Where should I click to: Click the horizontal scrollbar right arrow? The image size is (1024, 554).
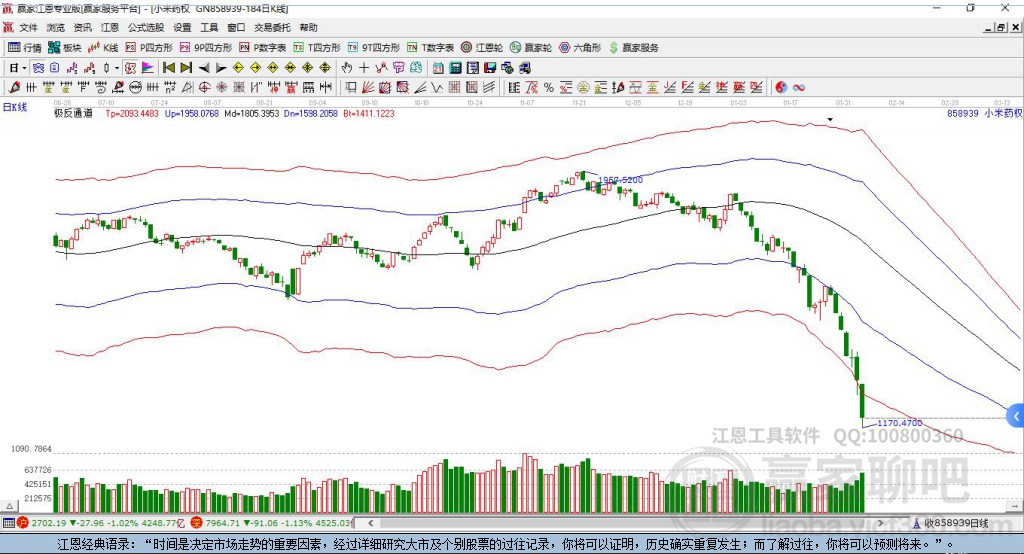880,523
